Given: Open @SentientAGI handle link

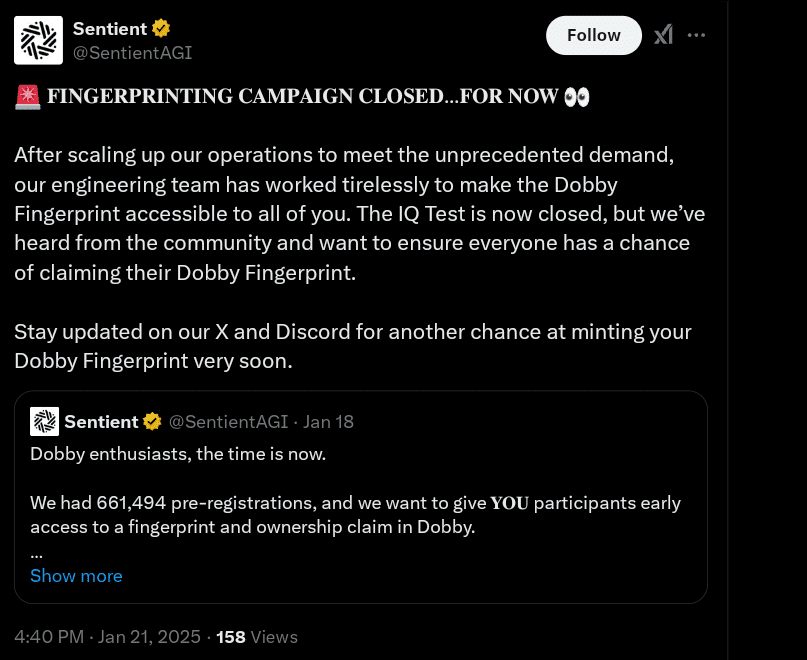Looking at the screenshot, I should point(132,53).
